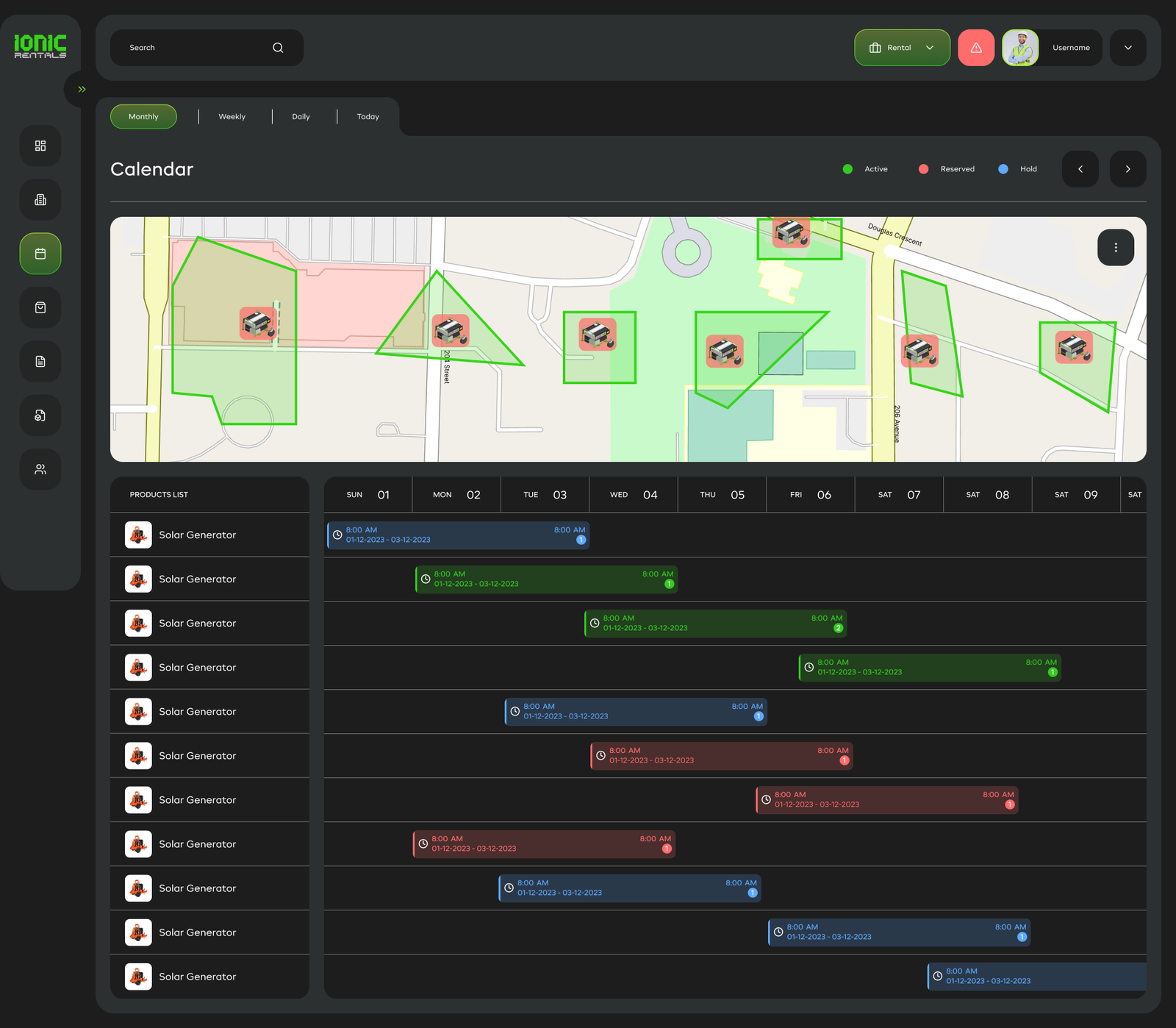Click the generator marker near Douglas Crescent
Image resolution: width=1176 pixels, height=1028 pixels.
[x=791, y=232]
